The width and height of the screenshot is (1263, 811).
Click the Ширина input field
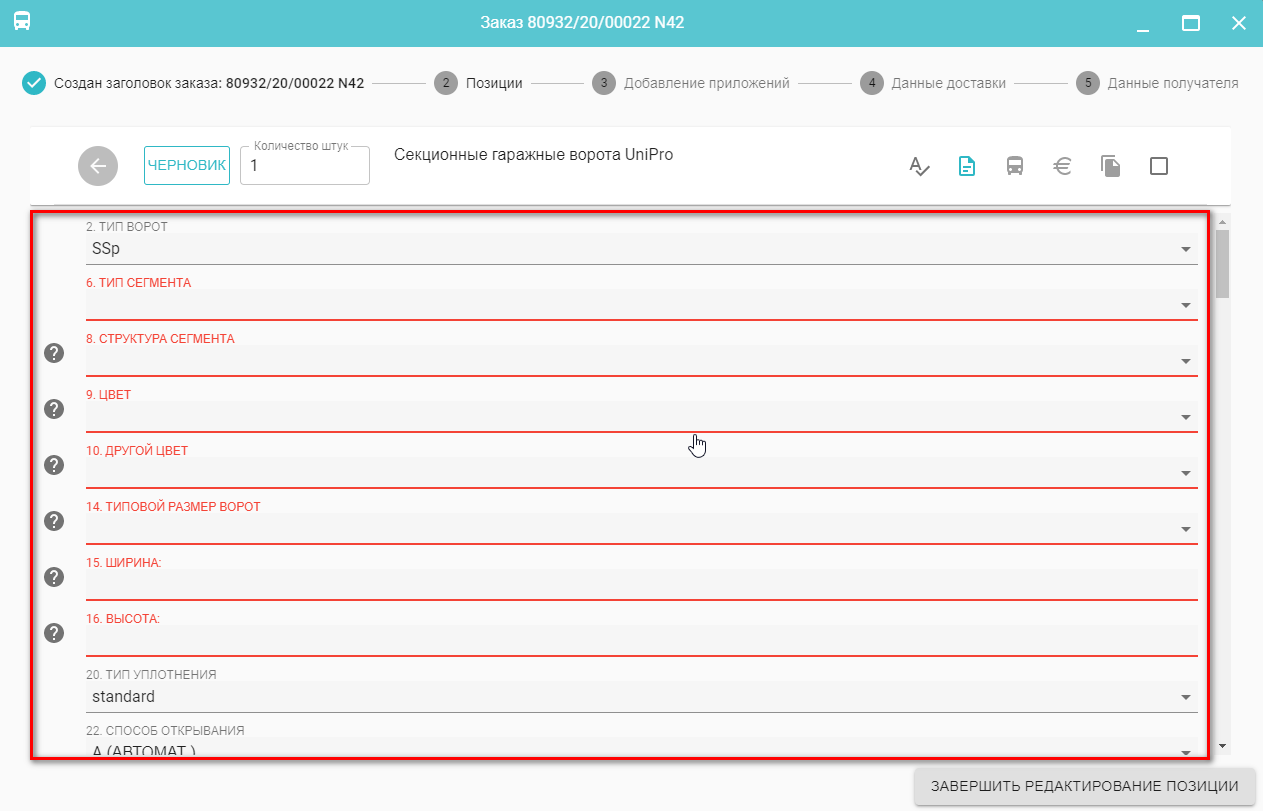click(x=640, y=585)
